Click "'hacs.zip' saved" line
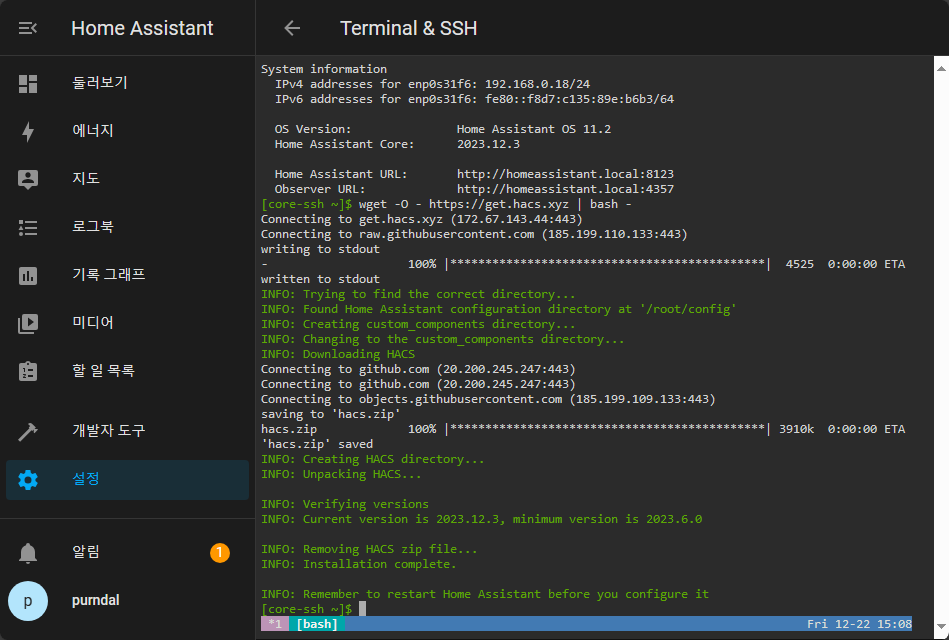 pyautogui.click(x=317, y=444)
